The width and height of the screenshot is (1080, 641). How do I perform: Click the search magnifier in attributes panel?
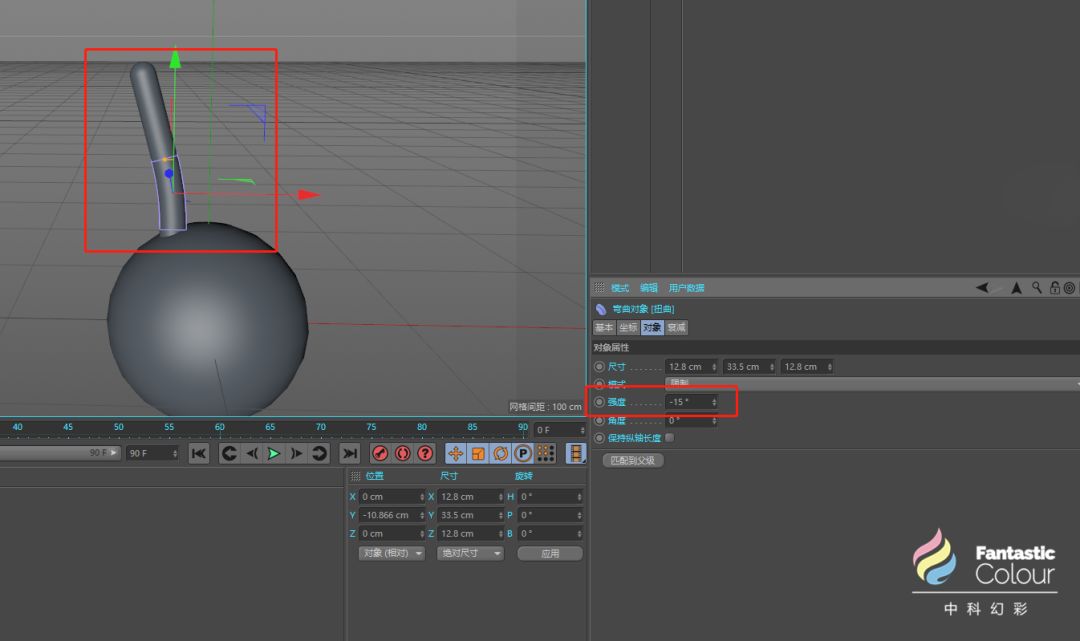[x=1037, y=288]
